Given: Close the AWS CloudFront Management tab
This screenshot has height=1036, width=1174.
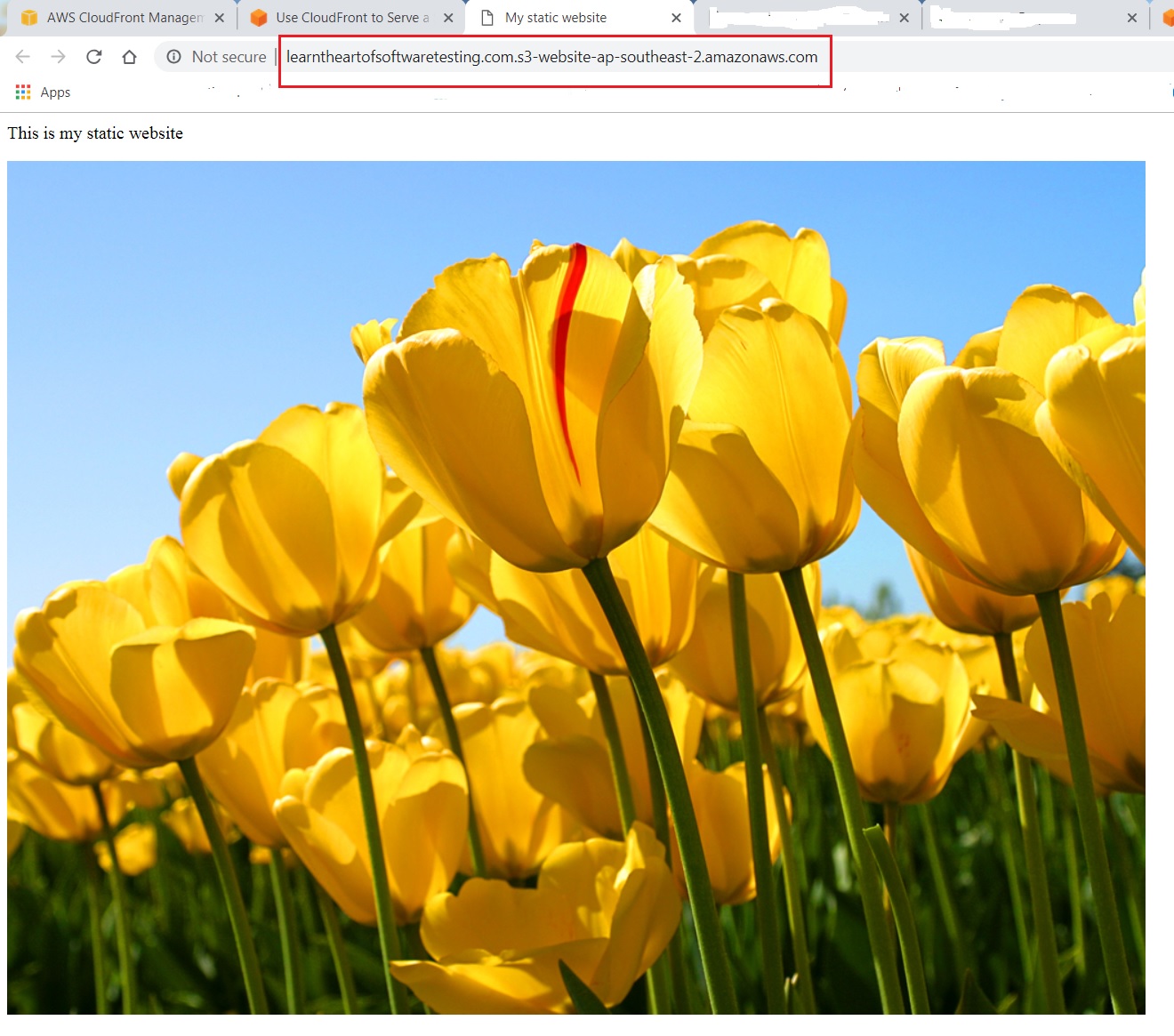Looking at the screenshot, I should (220, 18).
